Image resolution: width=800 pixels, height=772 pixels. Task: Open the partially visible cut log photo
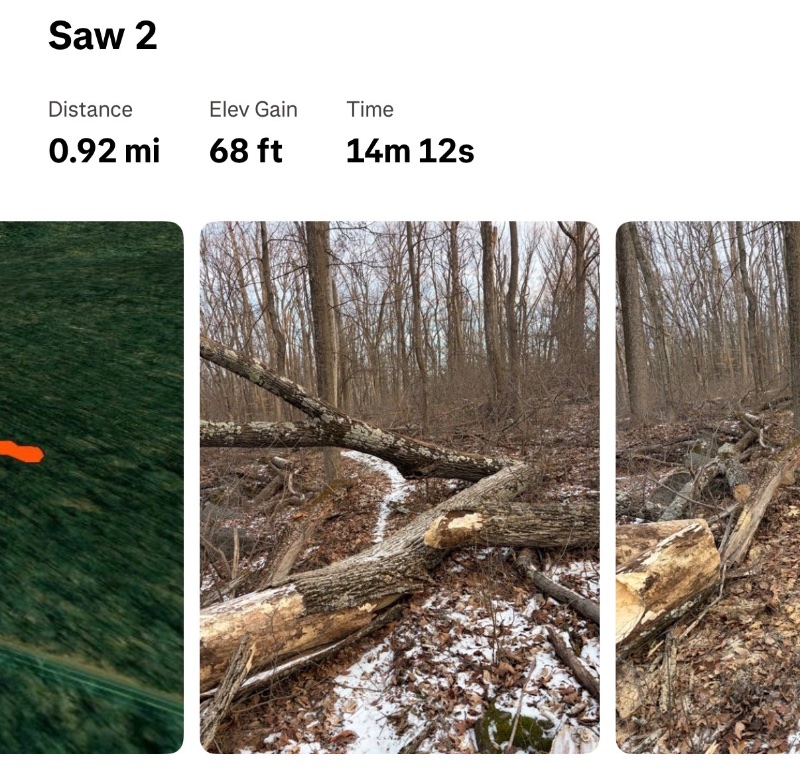[708, 487]
